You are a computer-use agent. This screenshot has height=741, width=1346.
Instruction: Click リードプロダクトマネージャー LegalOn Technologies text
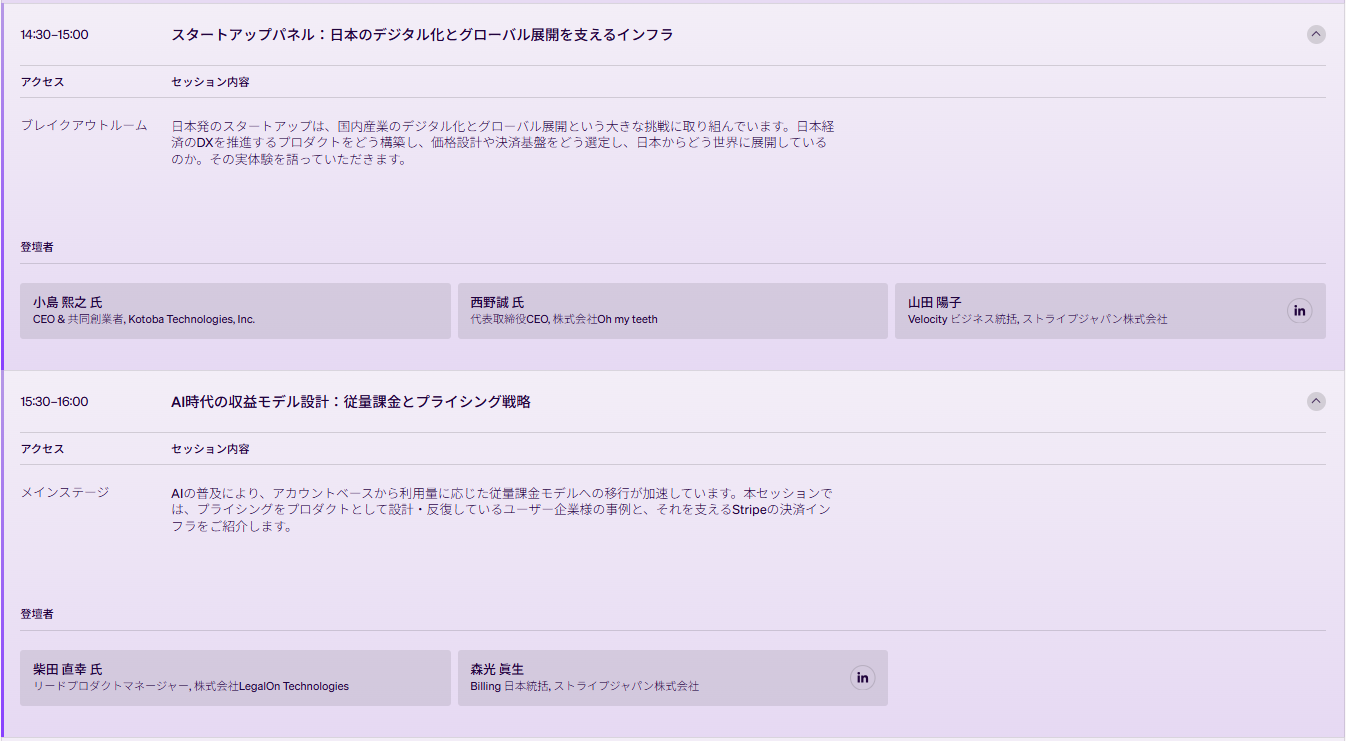tap(191, 686)
